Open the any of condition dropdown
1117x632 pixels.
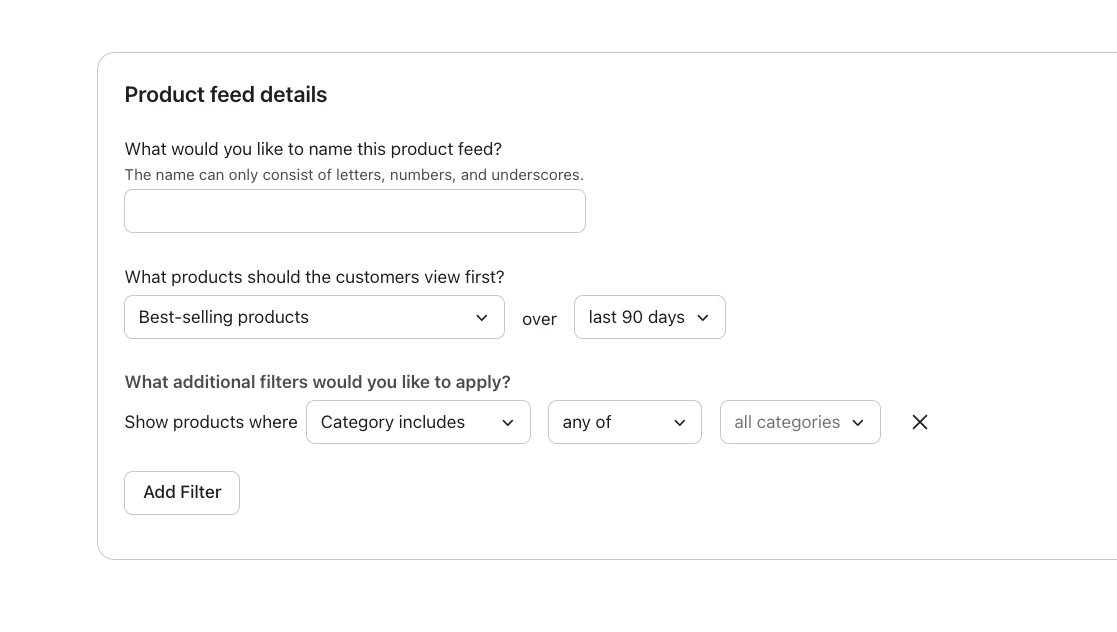coord(610,422)
